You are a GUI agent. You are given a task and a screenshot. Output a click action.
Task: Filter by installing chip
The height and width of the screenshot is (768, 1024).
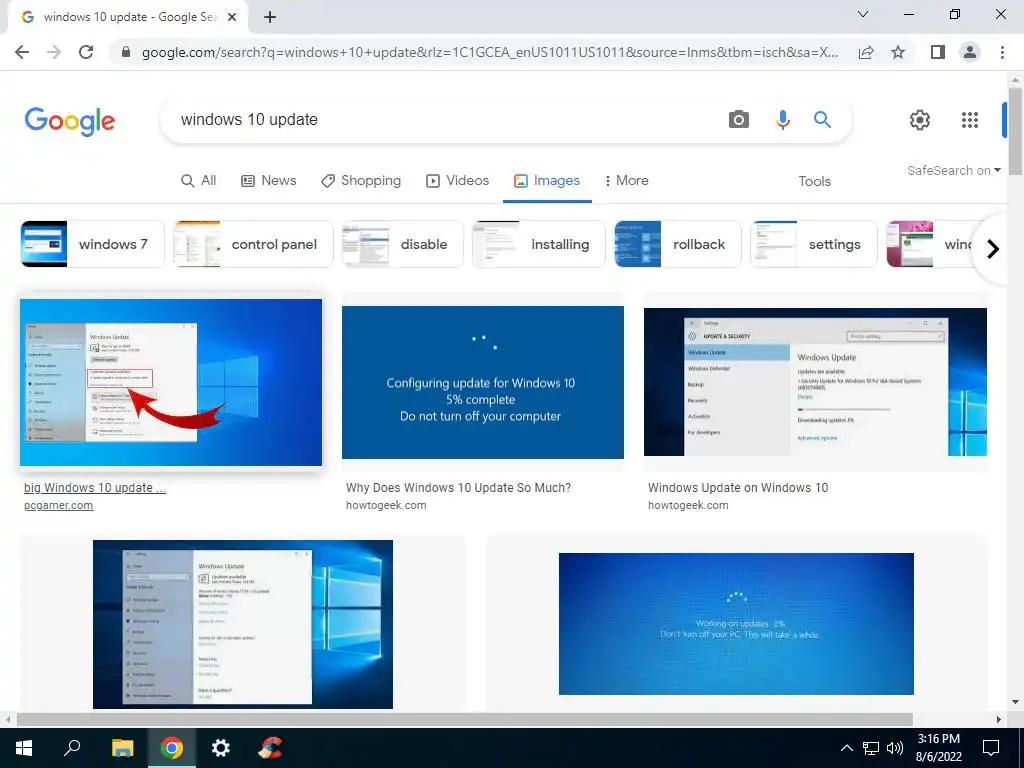(539, 244)
